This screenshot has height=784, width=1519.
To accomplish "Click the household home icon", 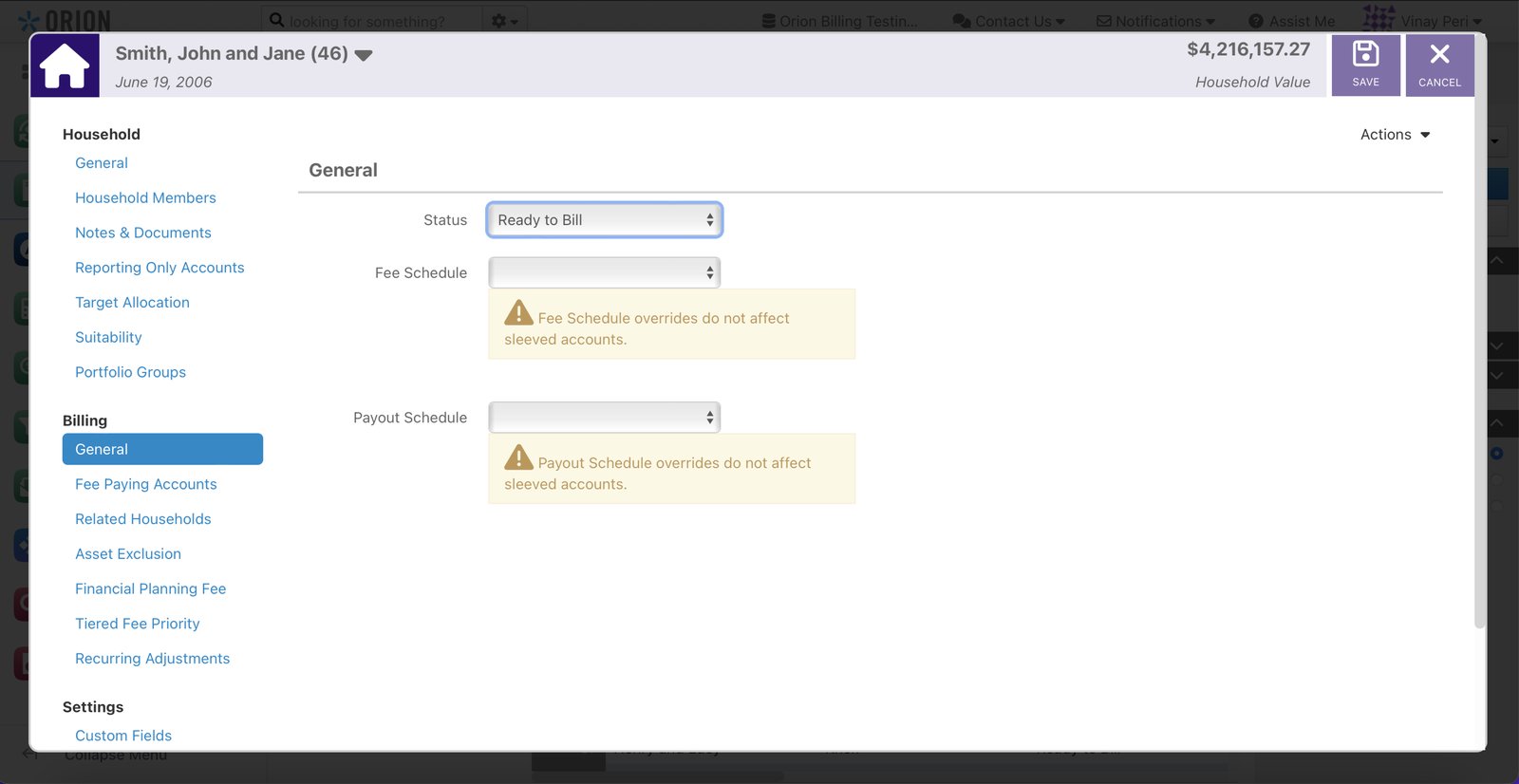I will pos(65,65).
